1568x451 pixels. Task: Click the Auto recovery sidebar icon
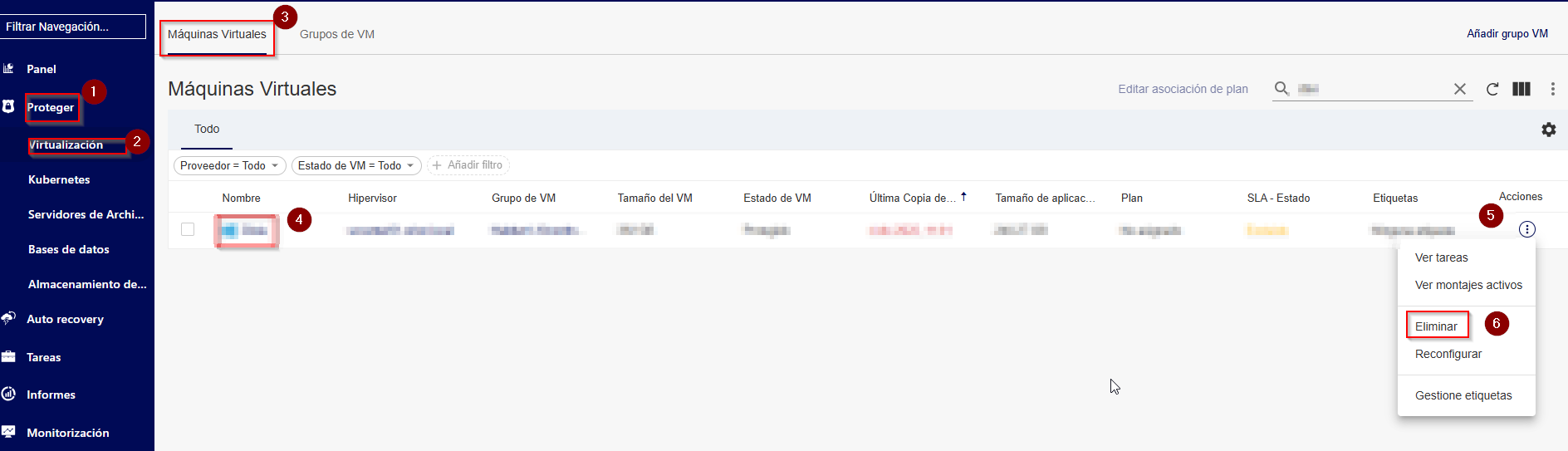pyautogui.click(x=8, y=319)
